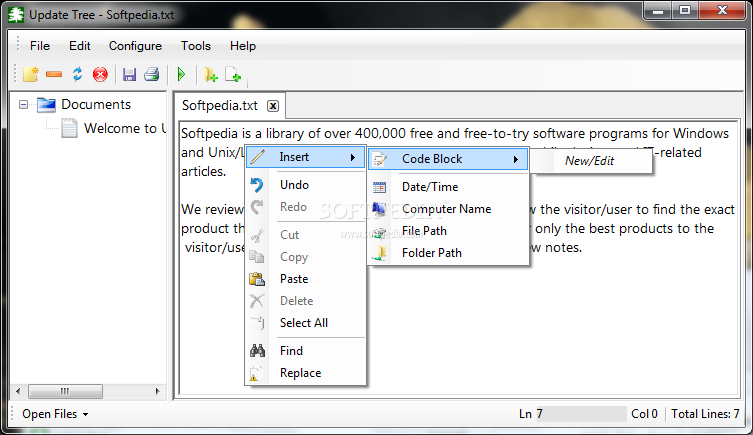Click the new document toolbar icon

point(31,74)
